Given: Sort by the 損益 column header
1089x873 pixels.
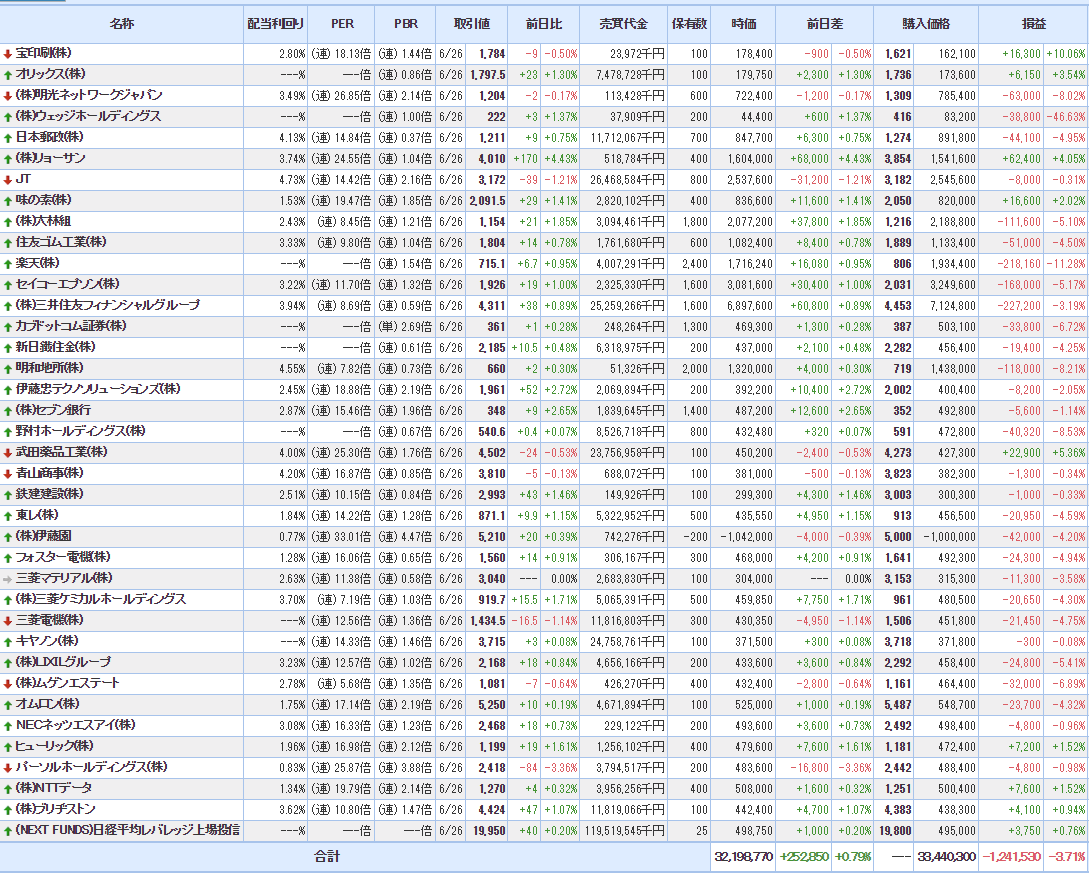Looking at the screenshot, I should click(x=1033, y=23).
